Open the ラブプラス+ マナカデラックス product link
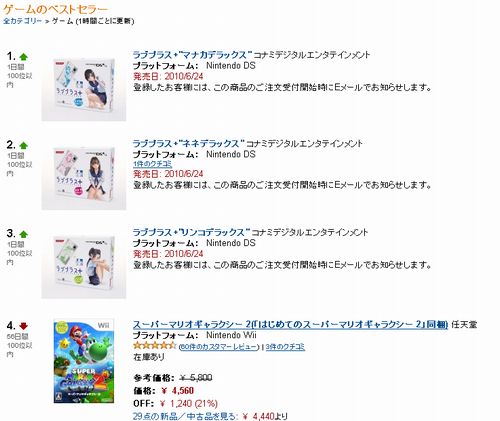The height and width of the screenshot is (421, 500). [x=191, y=55]
